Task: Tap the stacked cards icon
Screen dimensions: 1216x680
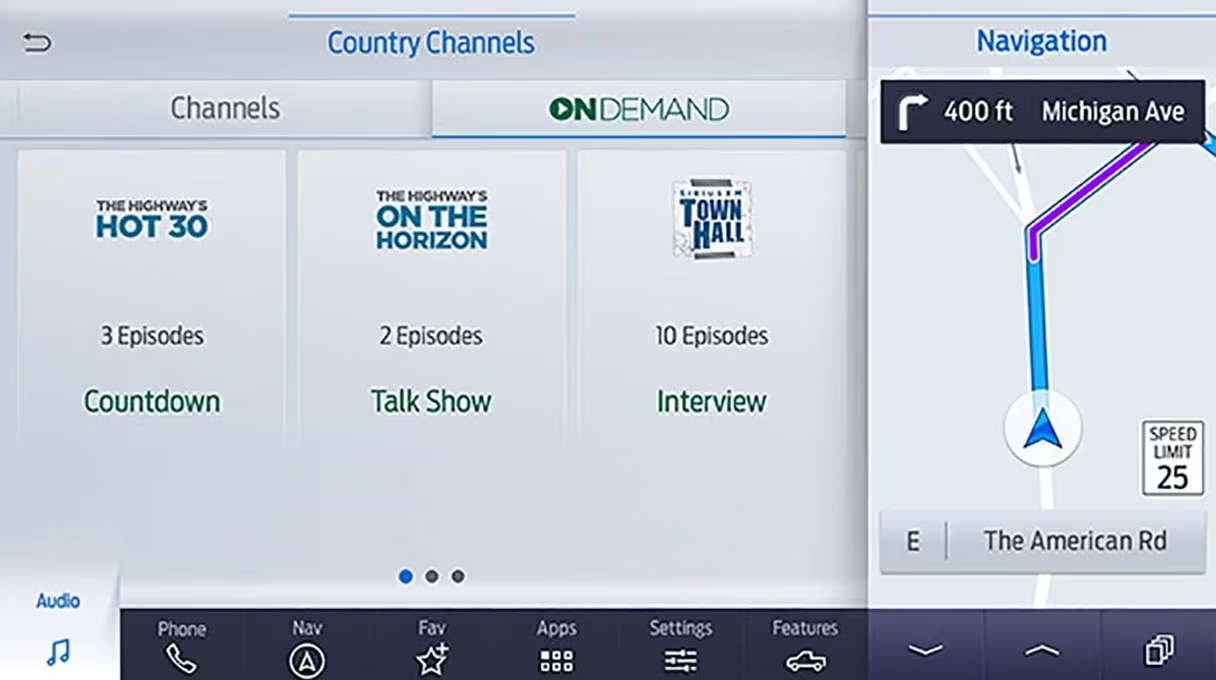Action: (1159, 651)
